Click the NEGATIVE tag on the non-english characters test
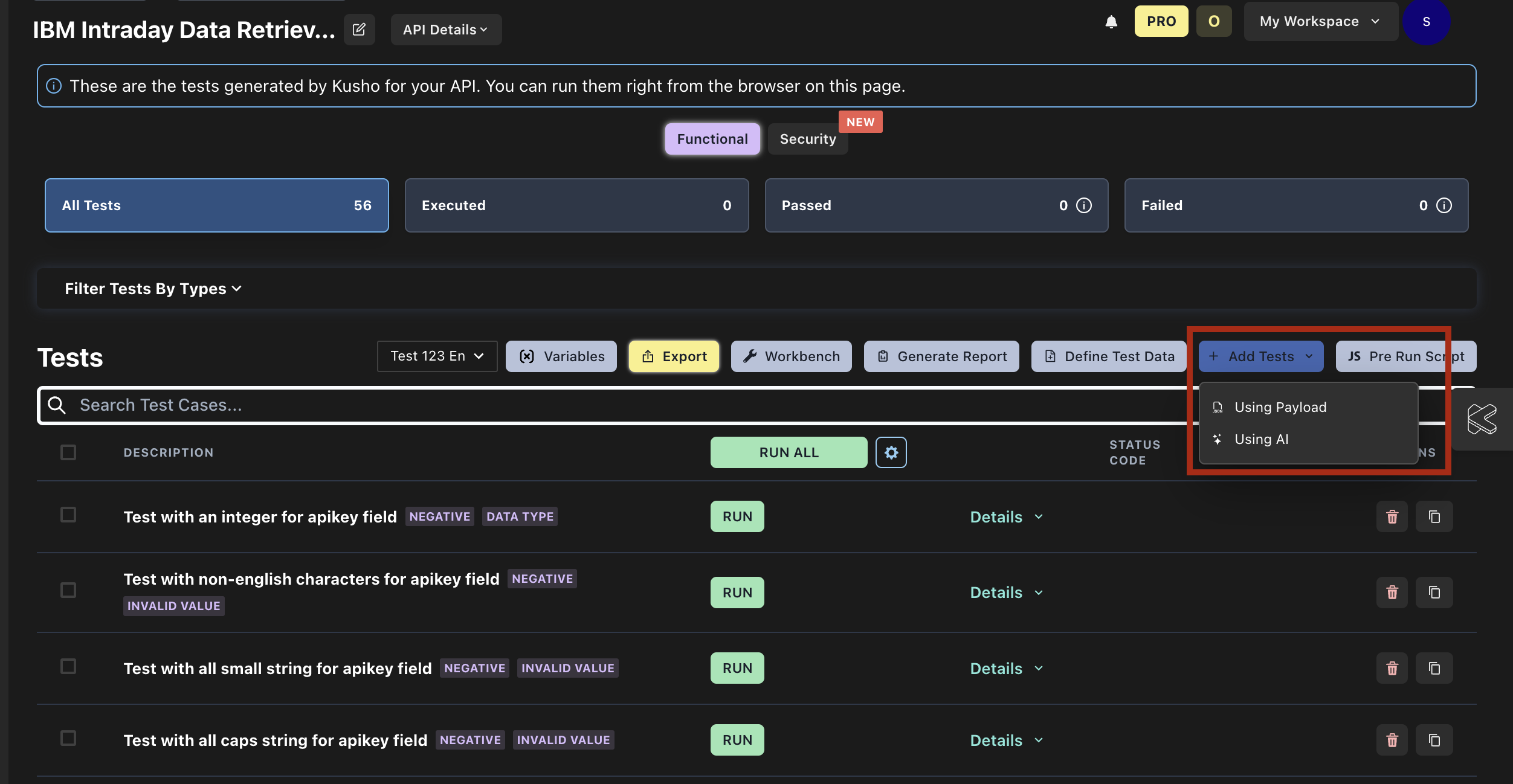Viewport: 1513px width, 784px height. click(542, 579)
